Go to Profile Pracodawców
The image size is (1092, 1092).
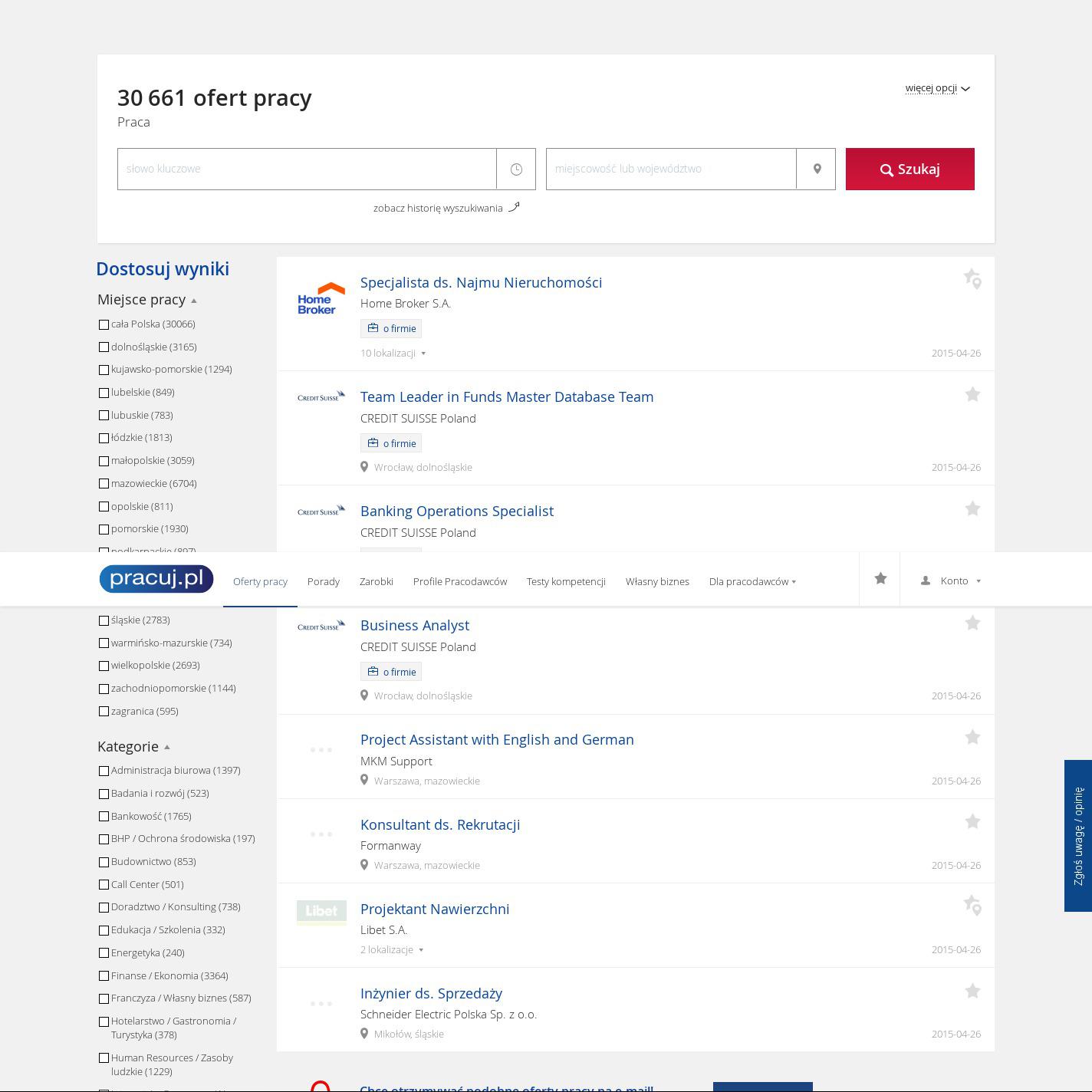[x=459, y=581]
